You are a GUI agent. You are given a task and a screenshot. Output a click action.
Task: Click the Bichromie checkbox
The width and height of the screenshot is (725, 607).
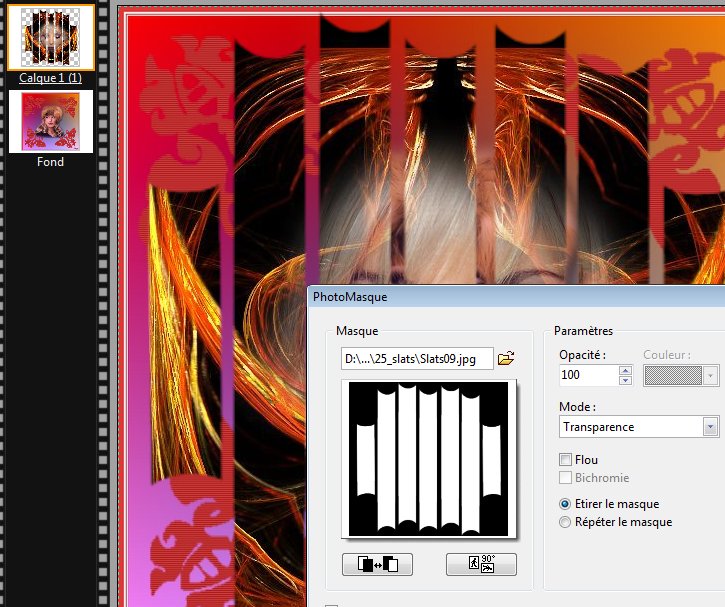click(x=566, y=478)
